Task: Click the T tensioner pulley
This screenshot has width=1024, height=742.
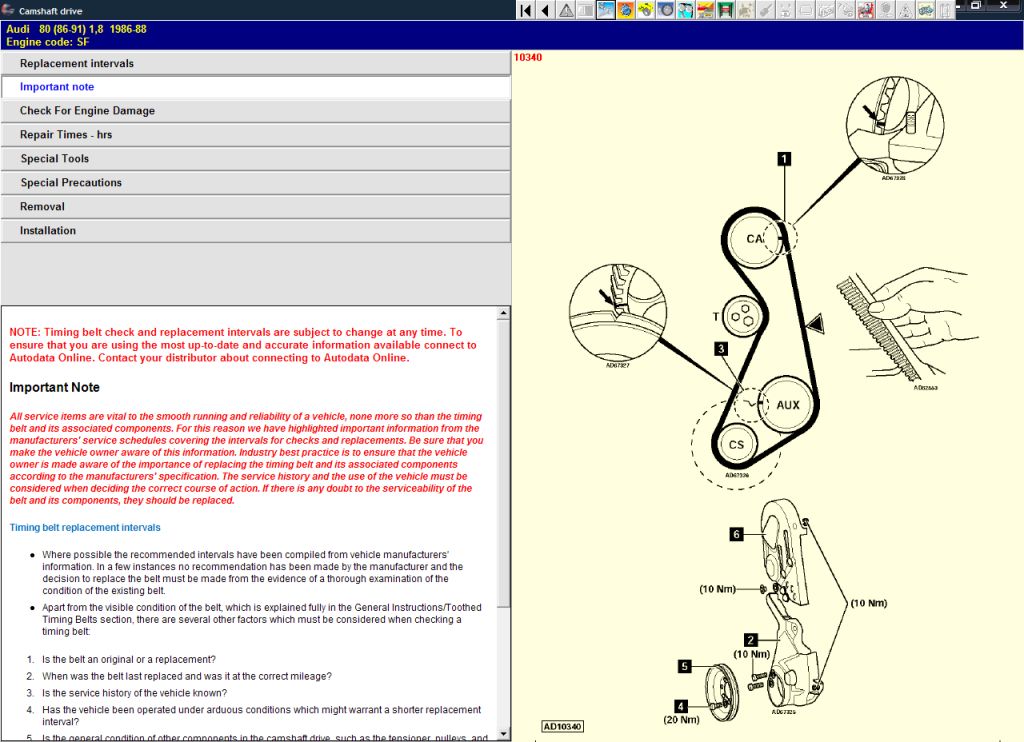Action: 743,318
